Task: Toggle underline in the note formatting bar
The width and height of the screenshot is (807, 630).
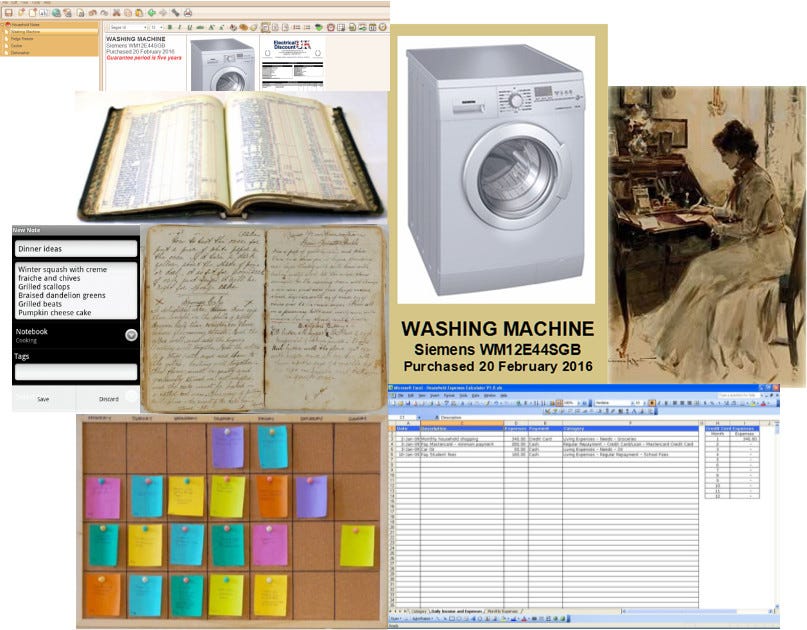Action: [189, 27]
